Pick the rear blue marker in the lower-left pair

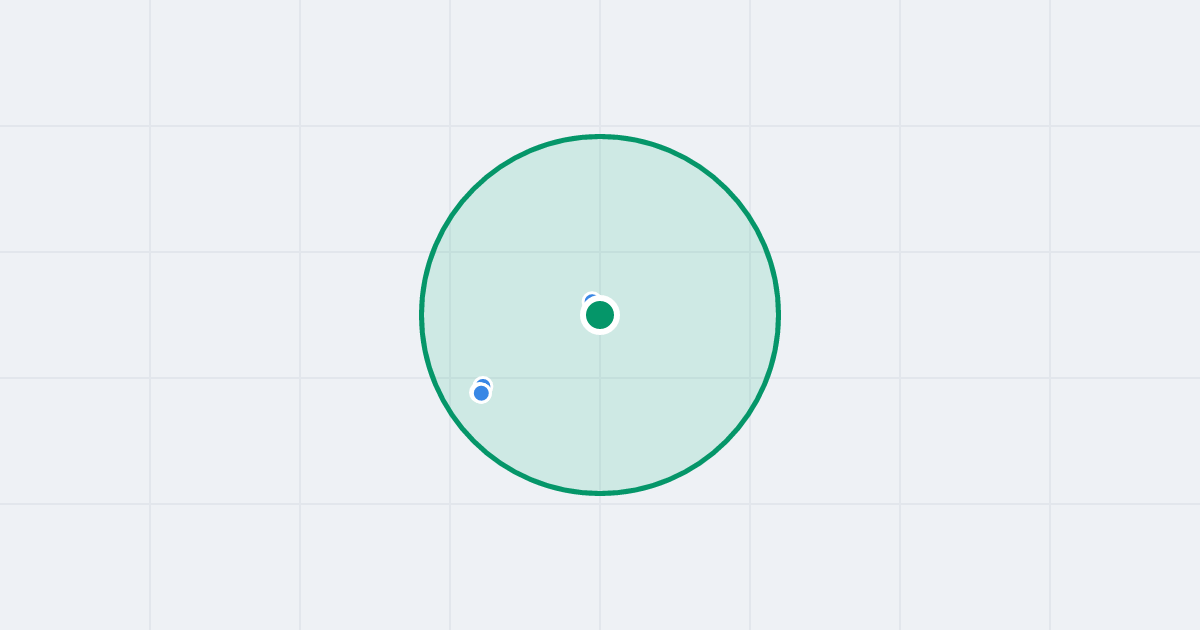click(x=484, y=384)
